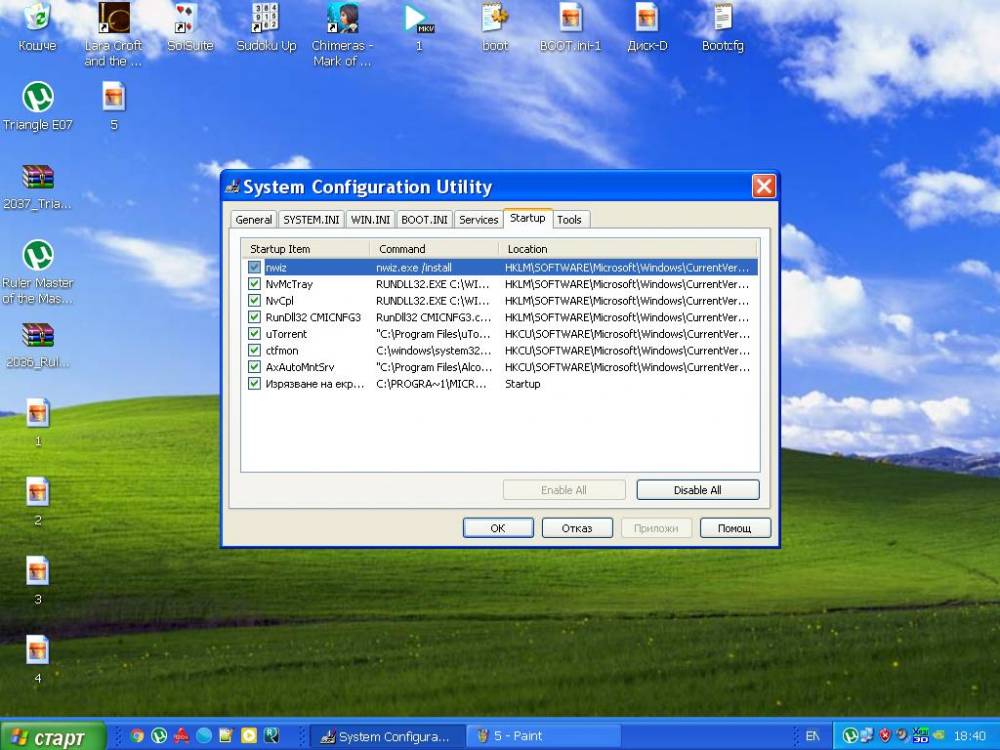
Task: Sort by the Startup Item column header
Action: pos(306,249)
